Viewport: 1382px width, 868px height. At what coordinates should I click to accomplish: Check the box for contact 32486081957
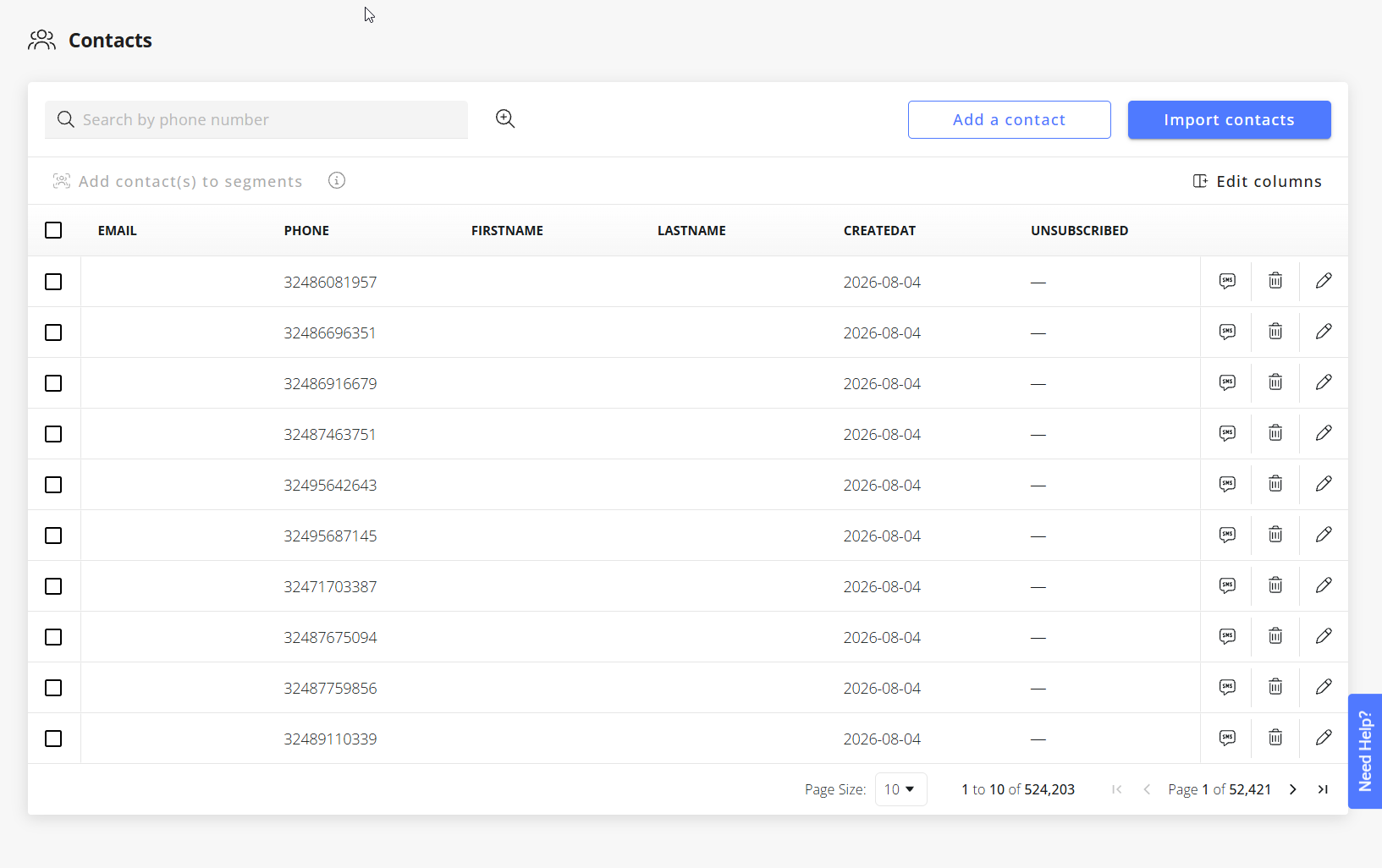coord(53,282)
